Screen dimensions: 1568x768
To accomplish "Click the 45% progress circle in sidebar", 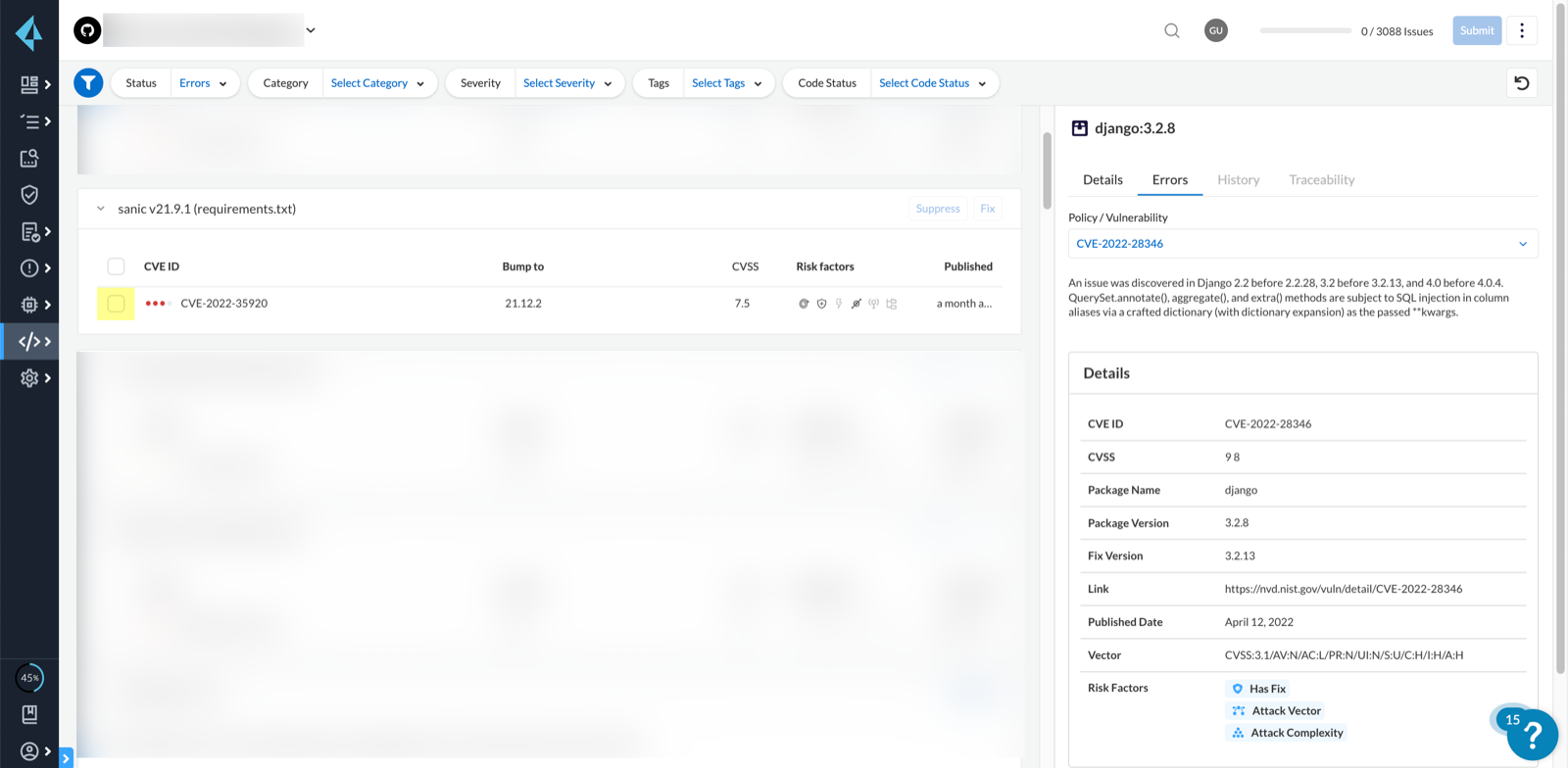I will pyautogui.click(x=29, y=678).
